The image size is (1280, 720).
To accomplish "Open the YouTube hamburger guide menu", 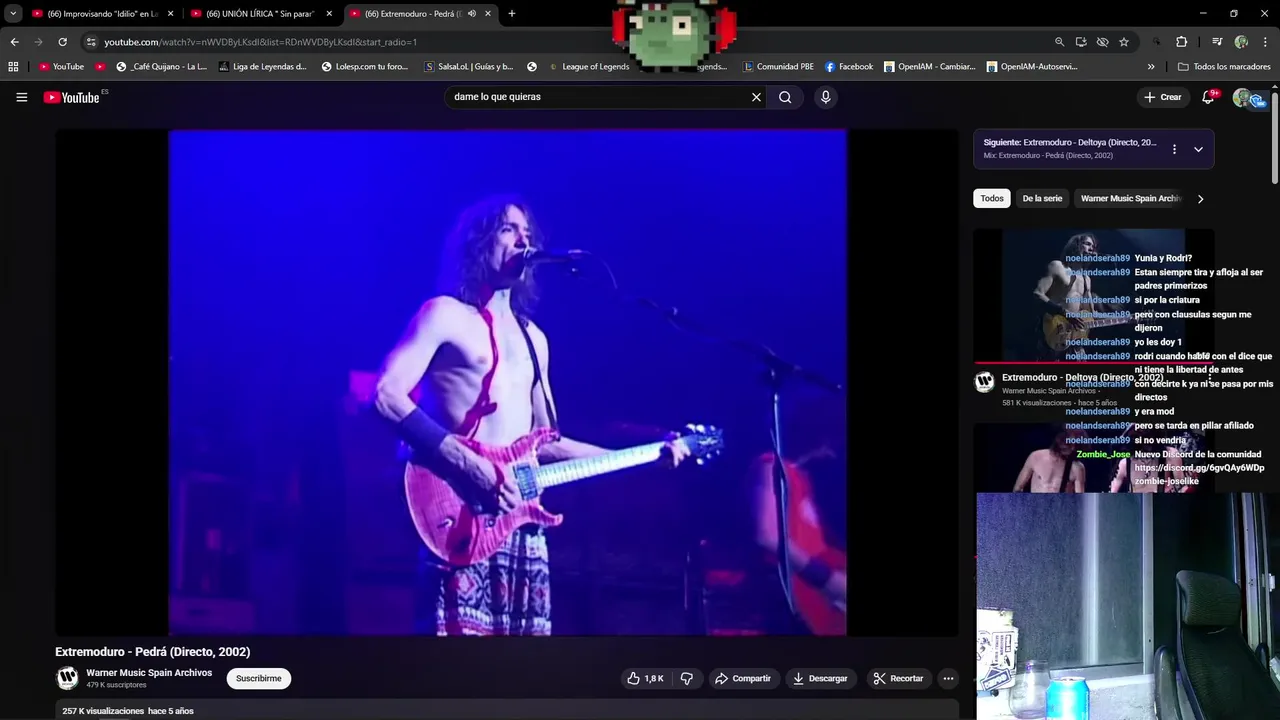I will point(21,97).
